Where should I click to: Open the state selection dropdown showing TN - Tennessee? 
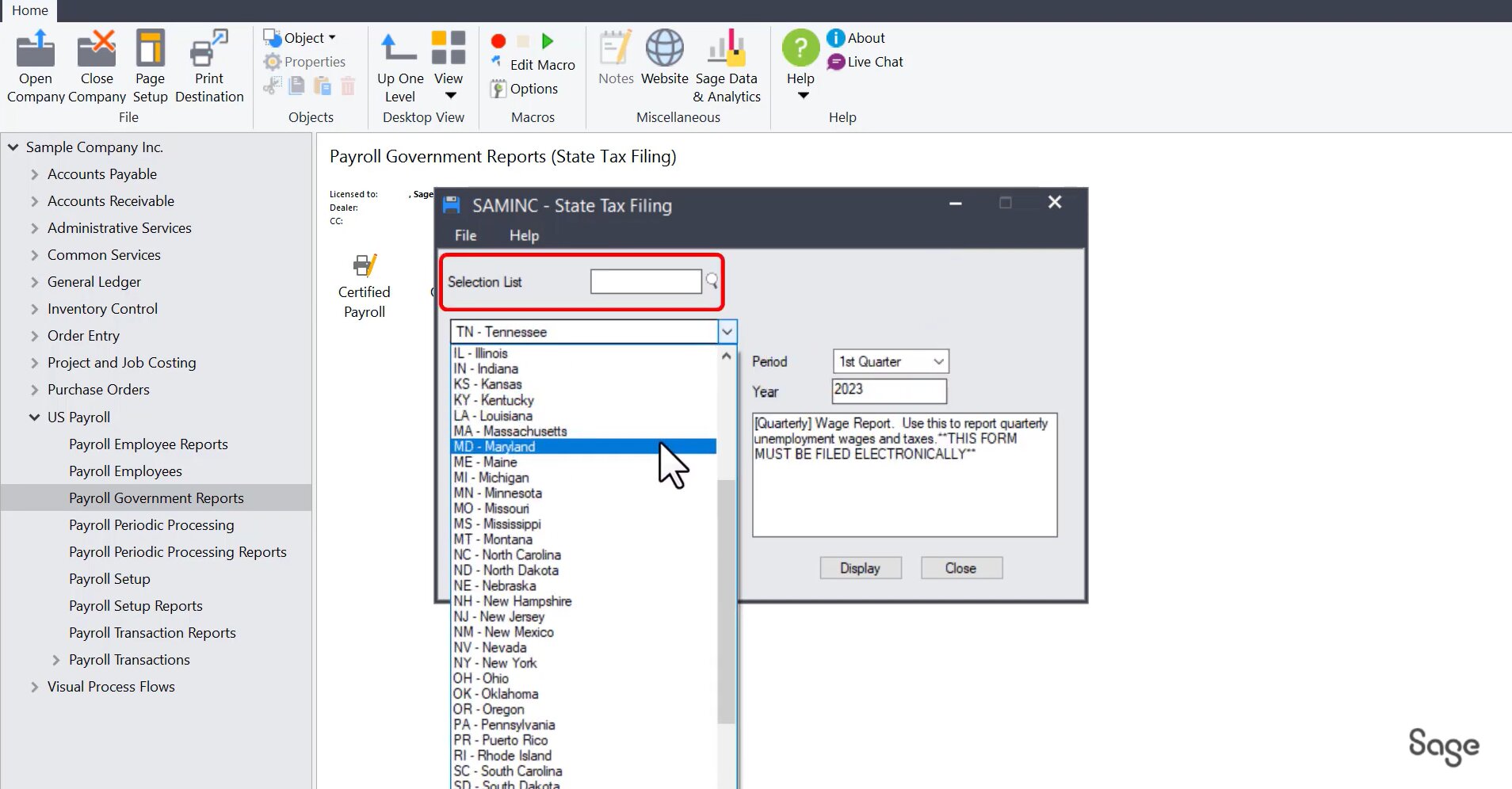[727, 331]
